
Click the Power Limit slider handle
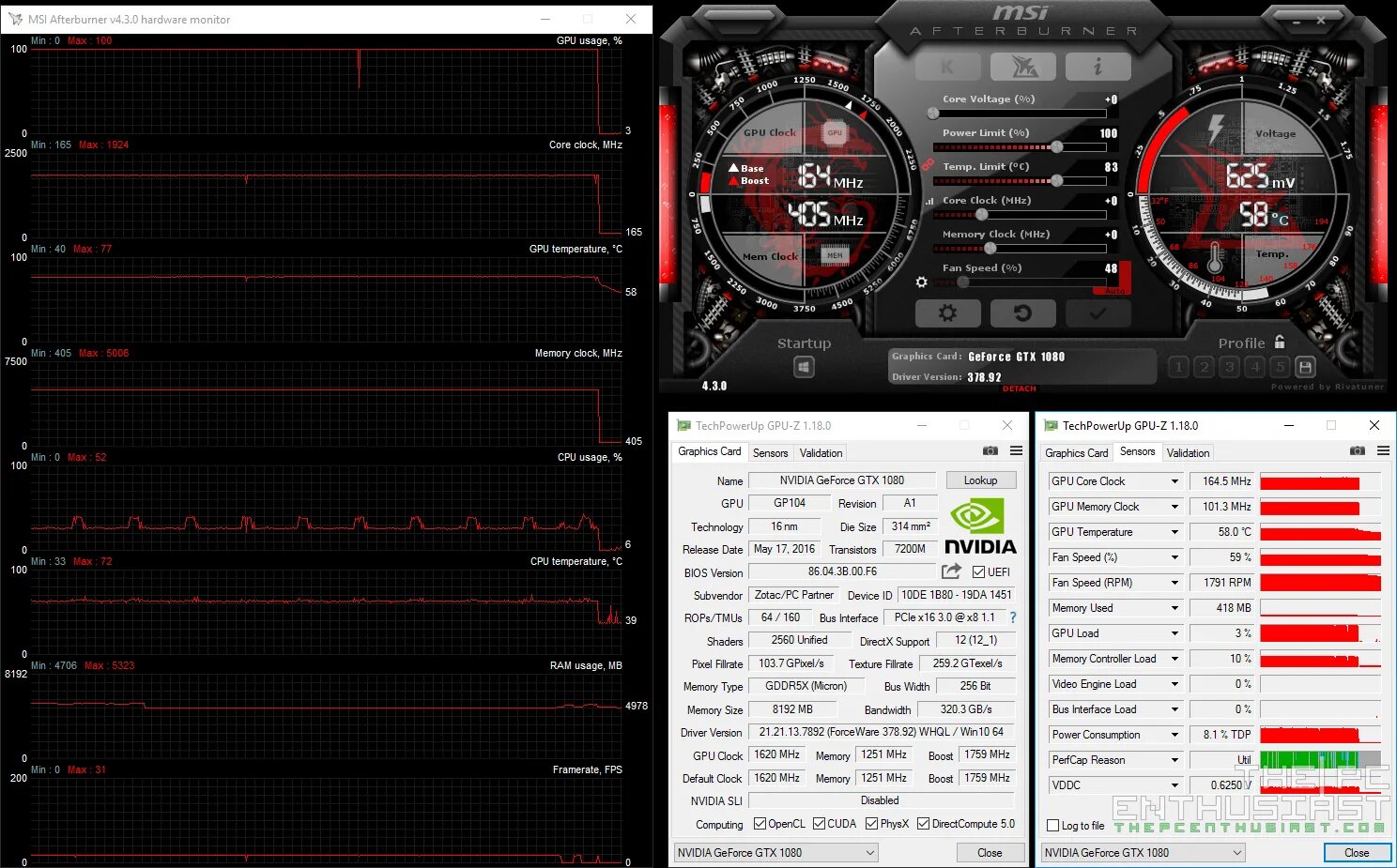(x=1056, y=147)
